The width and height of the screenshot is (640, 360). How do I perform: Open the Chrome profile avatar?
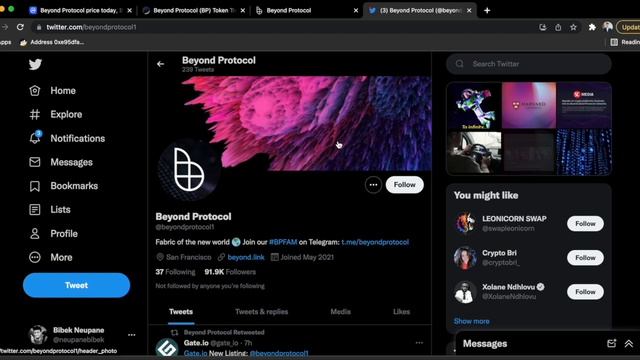pos(608,27)
